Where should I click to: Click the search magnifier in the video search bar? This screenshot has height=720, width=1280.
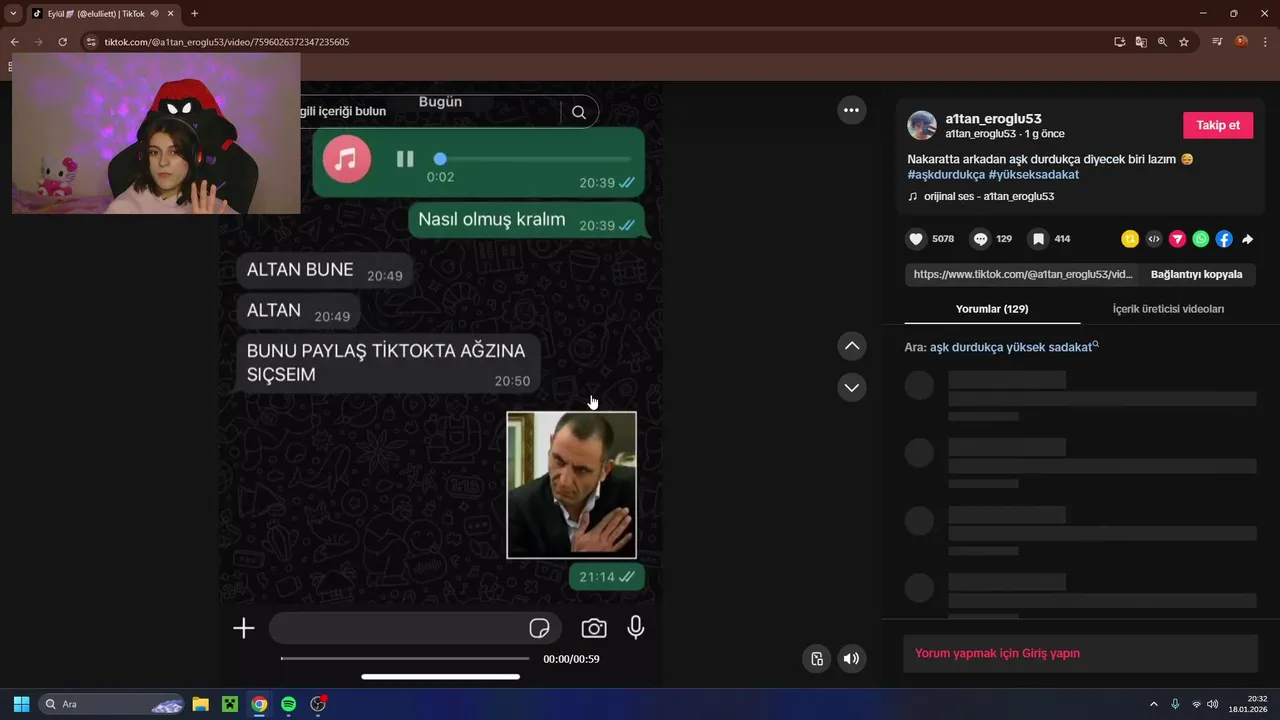coord(579,112)
